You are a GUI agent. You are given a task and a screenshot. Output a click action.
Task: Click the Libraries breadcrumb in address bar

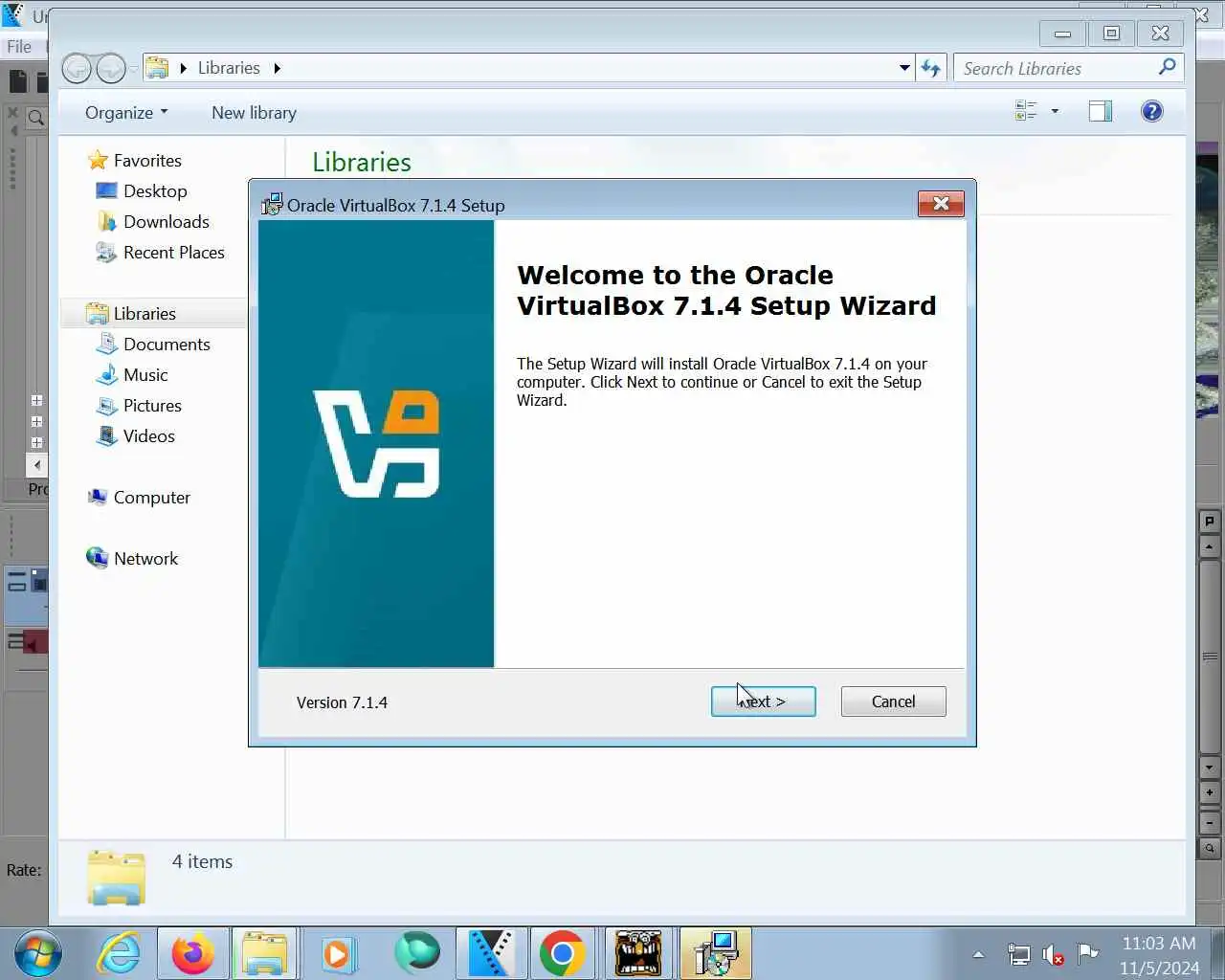[x=229, y=68]
